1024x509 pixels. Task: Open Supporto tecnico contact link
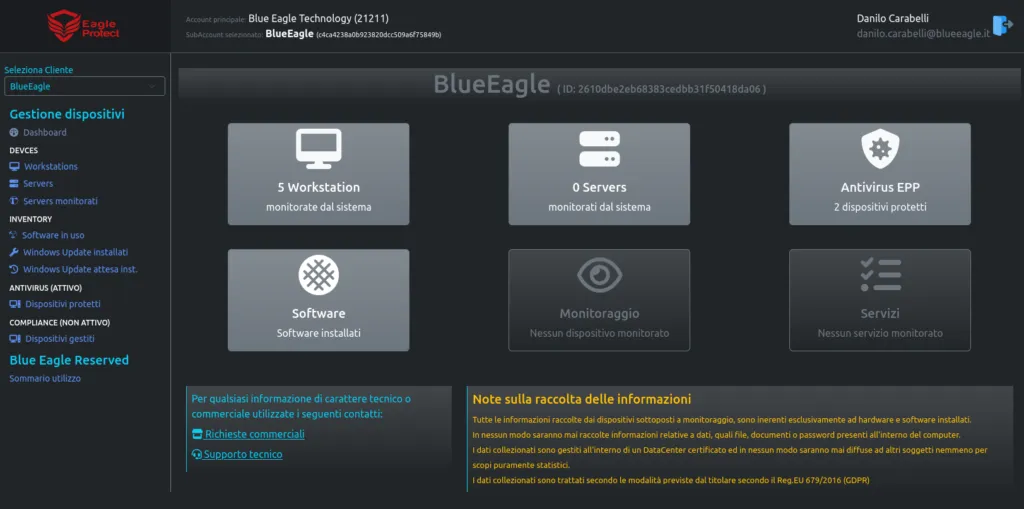coord(243,454)
